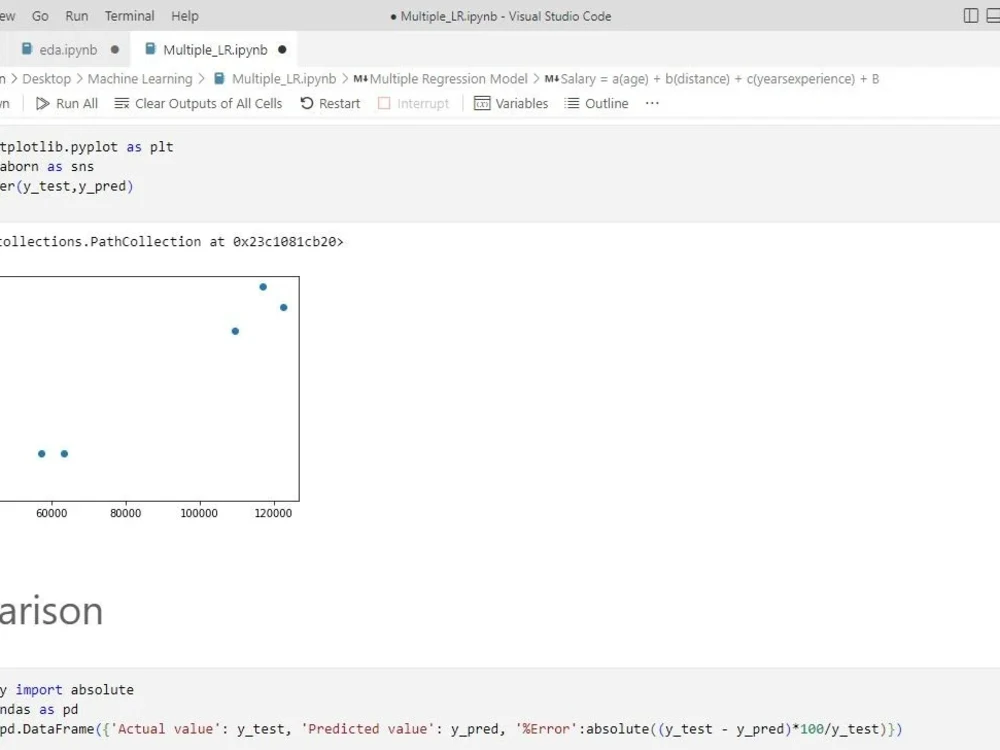Click the Multiple_LR.ipynb tab file icon
1000x750 pixels.
(151, 49)
